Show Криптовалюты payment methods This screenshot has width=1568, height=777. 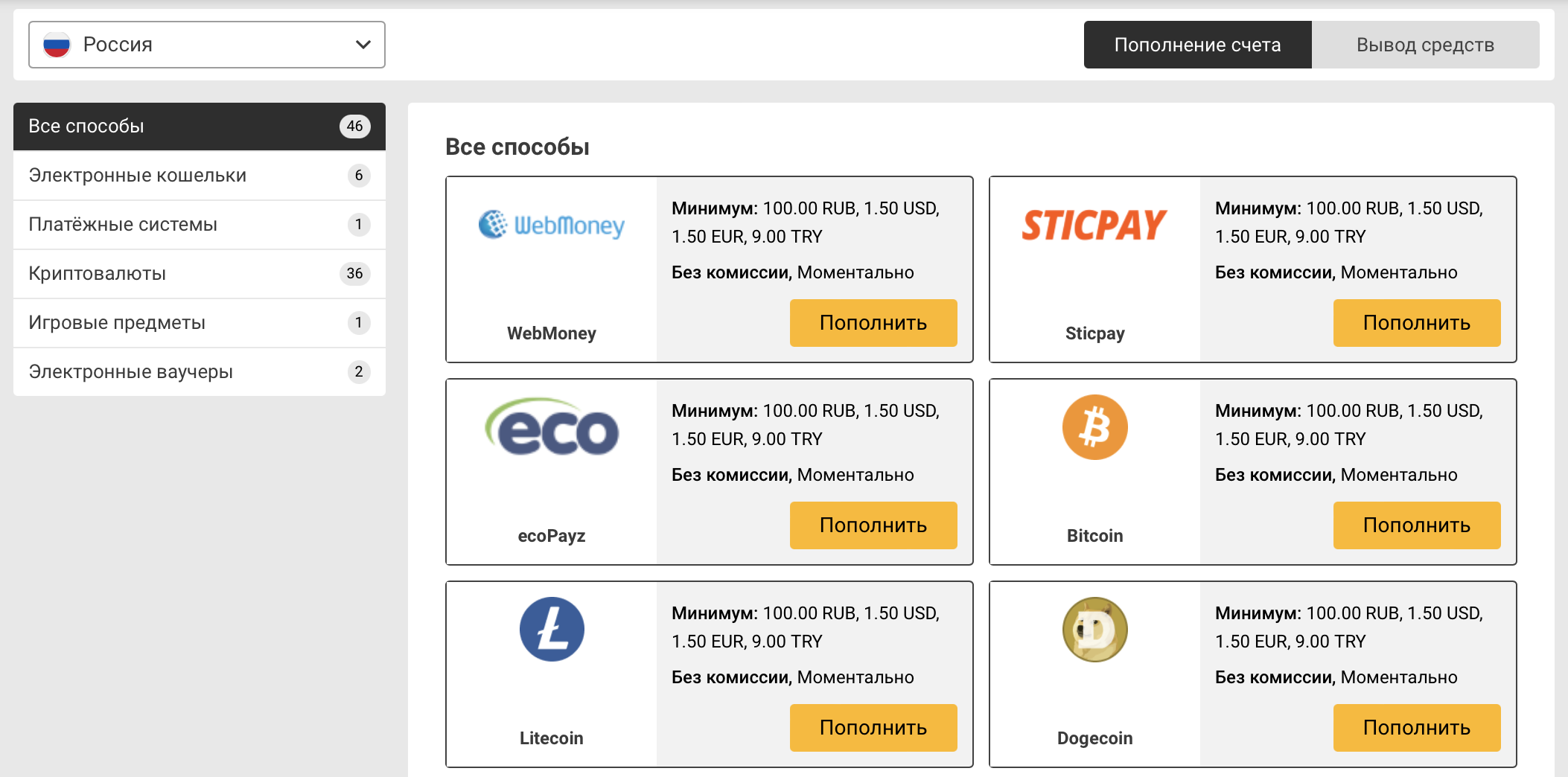pos(199,274)
